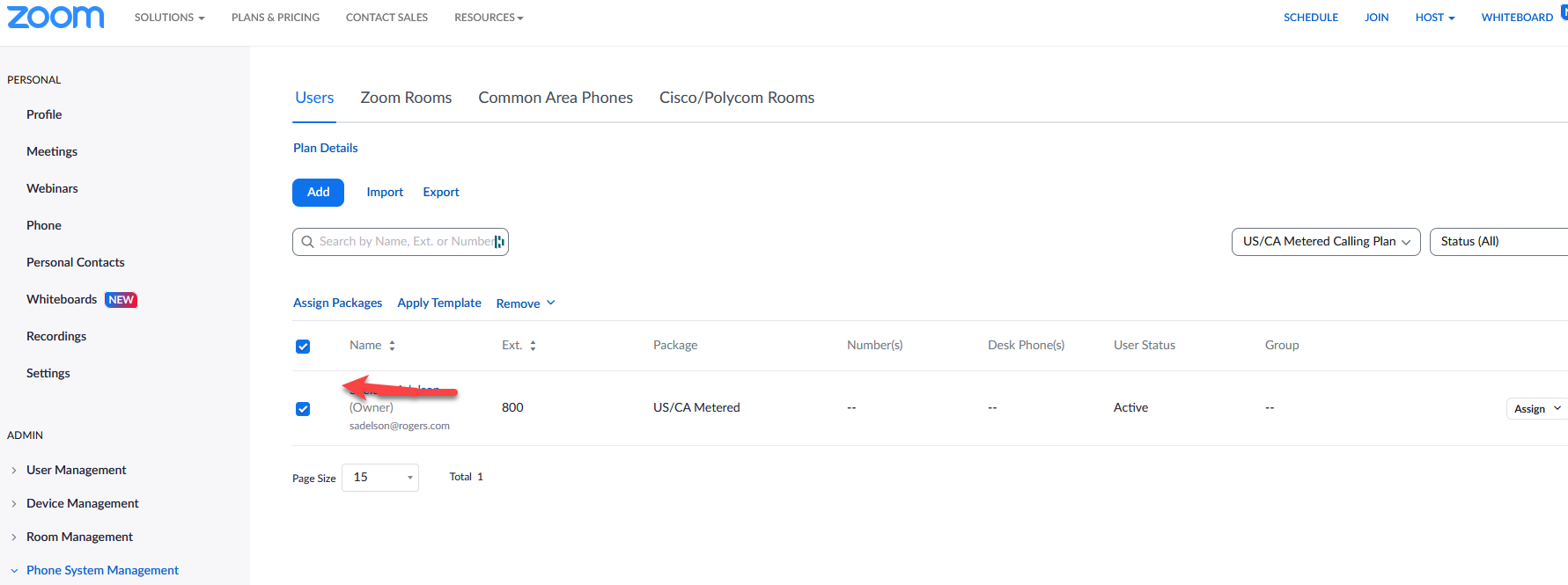
Task: Click the blue Add button
Action: pos(318,193)
